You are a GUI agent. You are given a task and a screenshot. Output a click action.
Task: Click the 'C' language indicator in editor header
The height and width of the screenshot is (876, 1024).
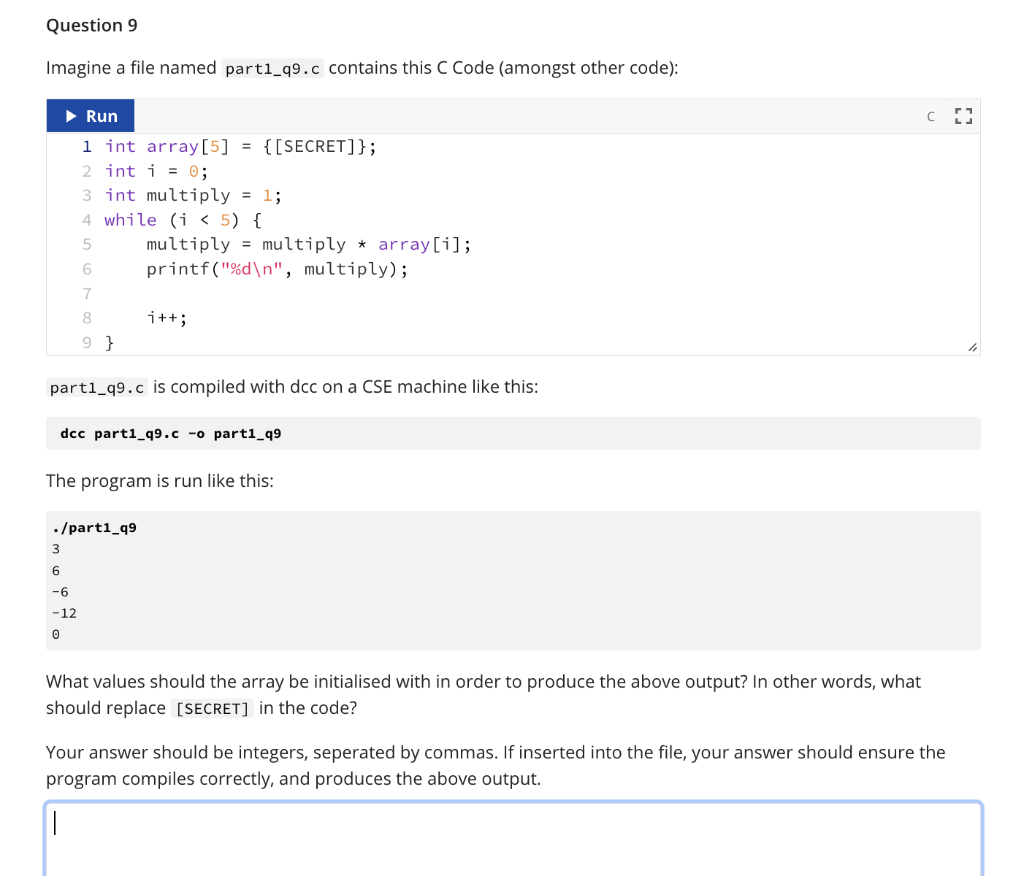pos(930,116)
